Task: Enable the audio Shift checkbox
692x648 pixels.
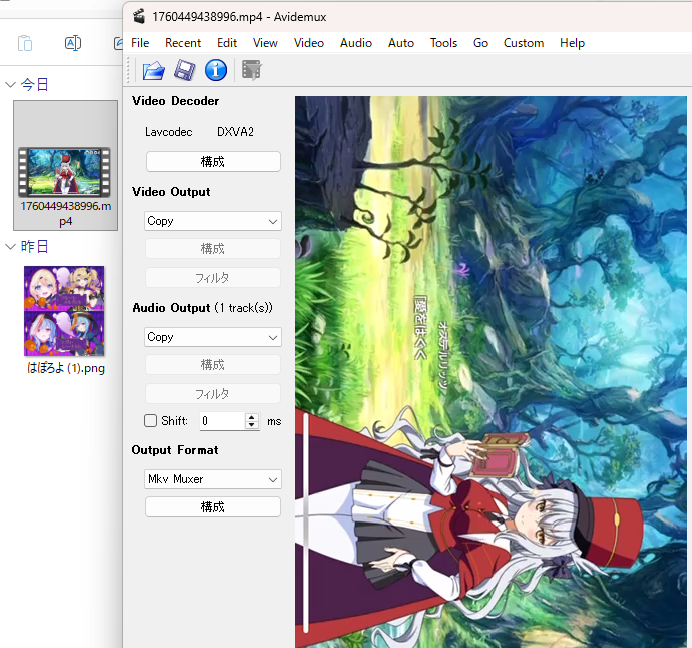Action: coord(151,421)
